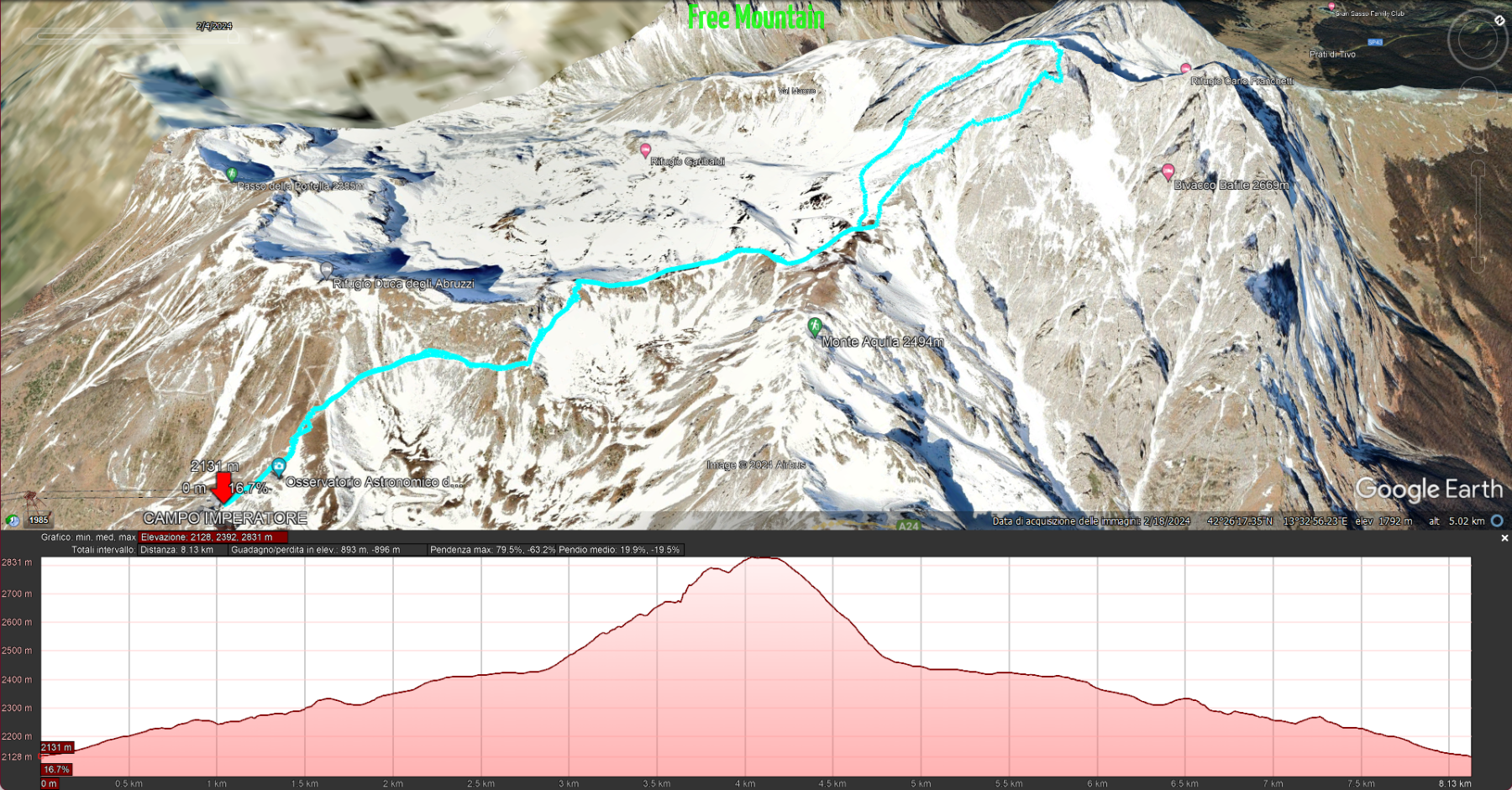Click the Gran Sasso Family Club pin

pos(1331,7)
